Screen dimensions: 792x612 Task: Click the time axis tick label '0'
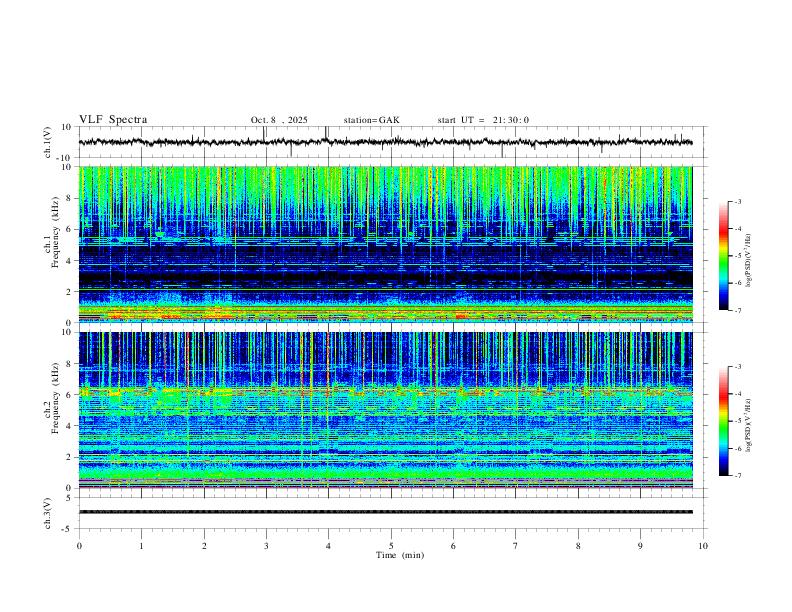[x=79, y=546]
